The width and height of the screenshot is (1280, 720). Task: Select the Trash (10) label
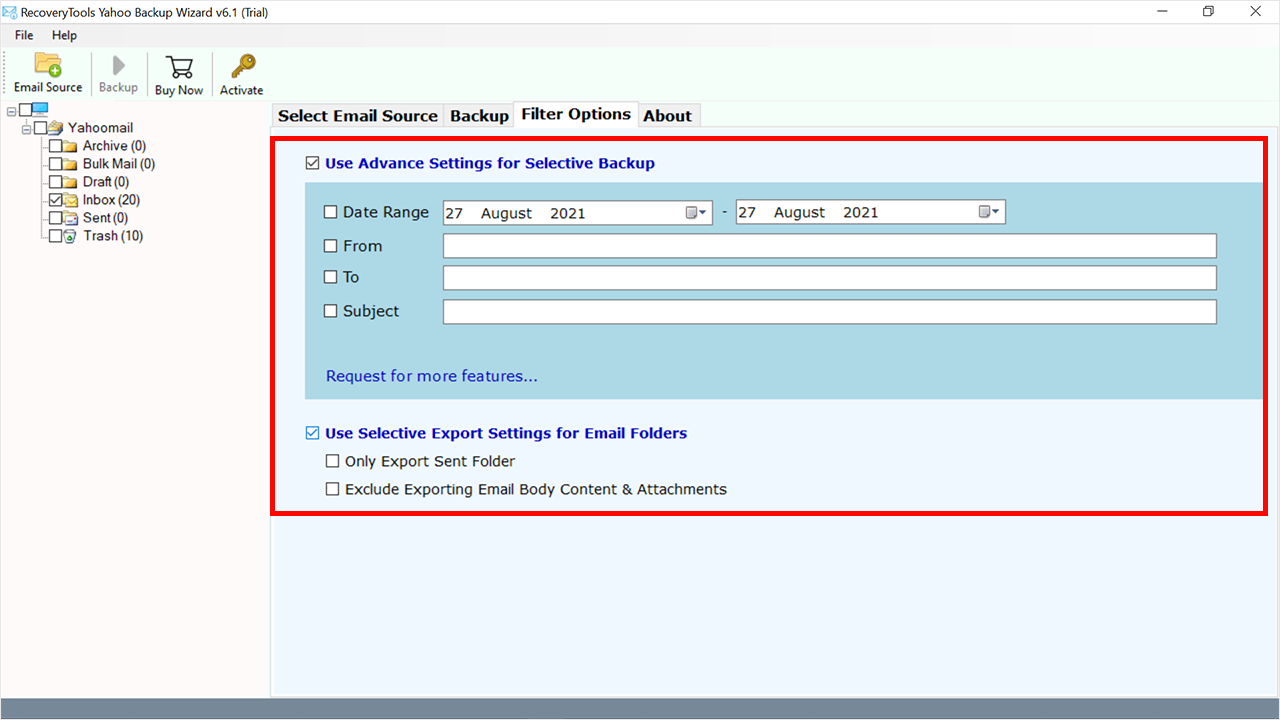113,236
